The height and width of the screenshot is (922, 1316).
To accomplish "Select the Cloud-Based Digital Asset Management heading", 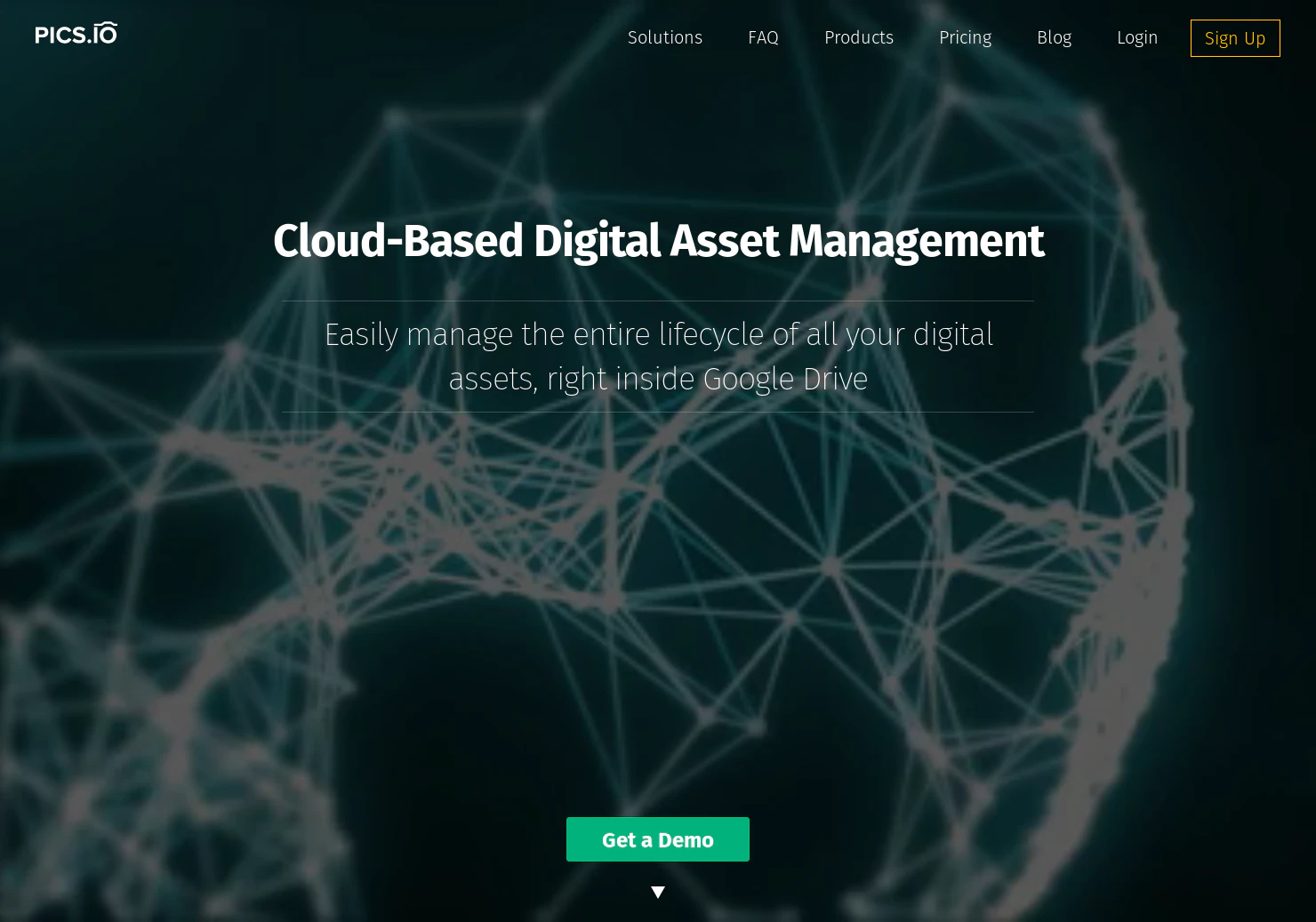I will pyautogui.click(x=658, y=241).
